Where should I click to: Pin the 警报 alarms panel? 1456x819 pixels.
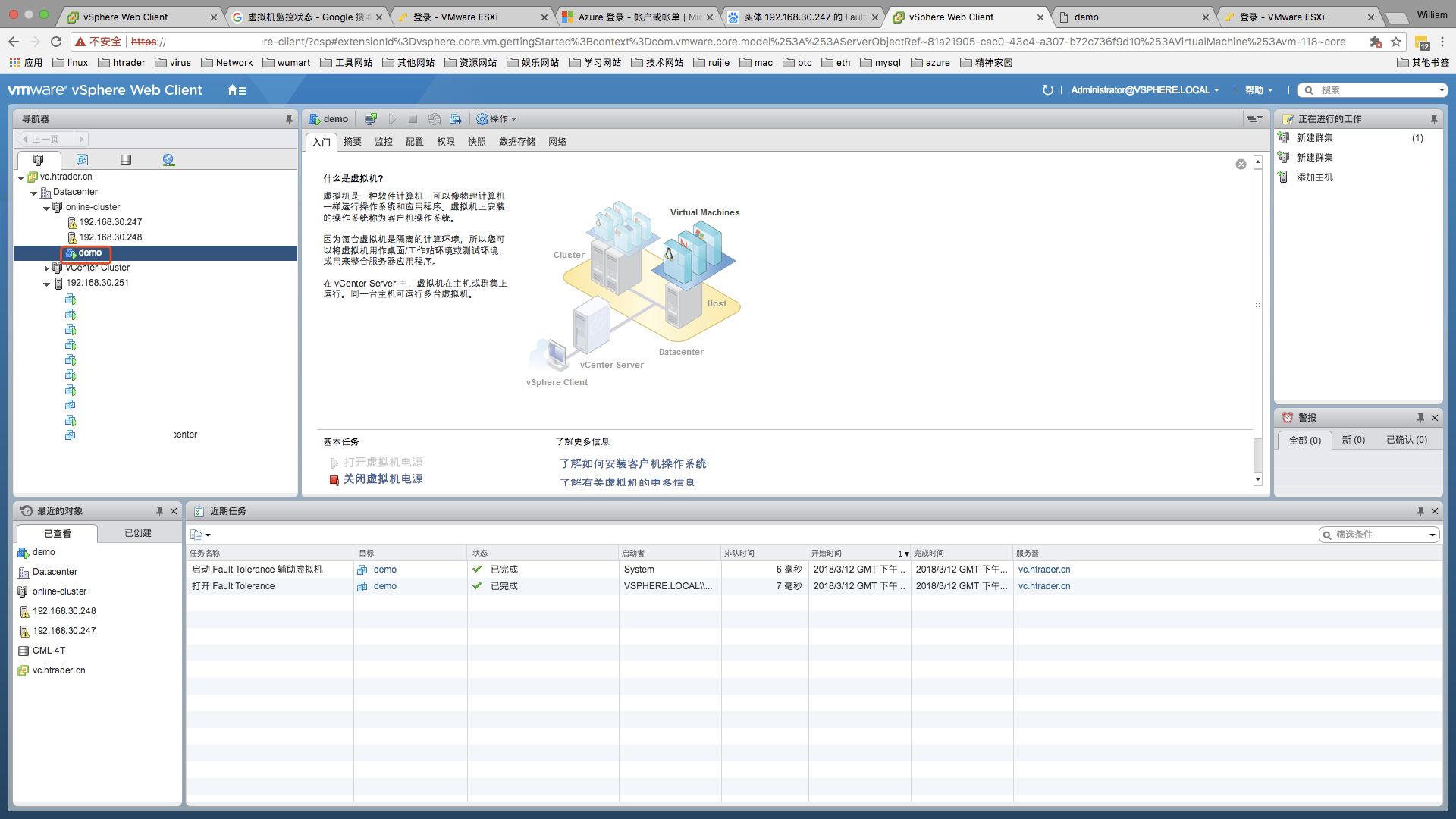1420,418
